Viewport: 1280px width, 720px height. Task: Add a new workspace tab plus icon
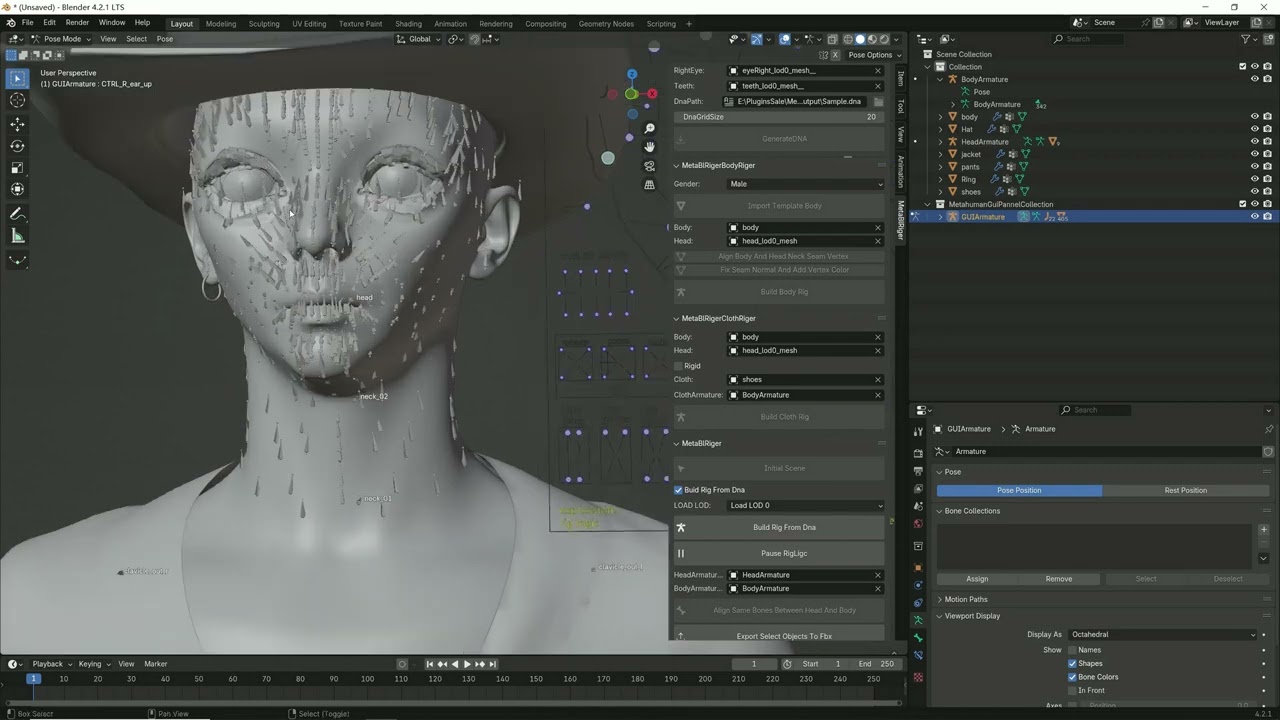tap(688, 23)
